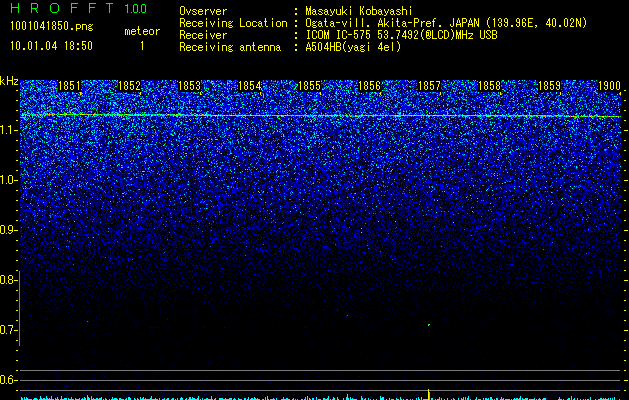Click the kHz axis unit label

point(9,81)
